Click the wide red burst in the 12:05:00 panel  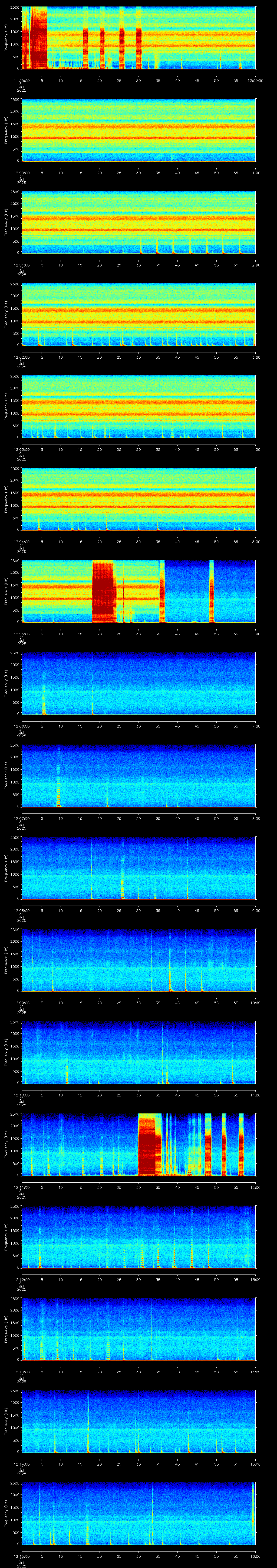(104, 592)
